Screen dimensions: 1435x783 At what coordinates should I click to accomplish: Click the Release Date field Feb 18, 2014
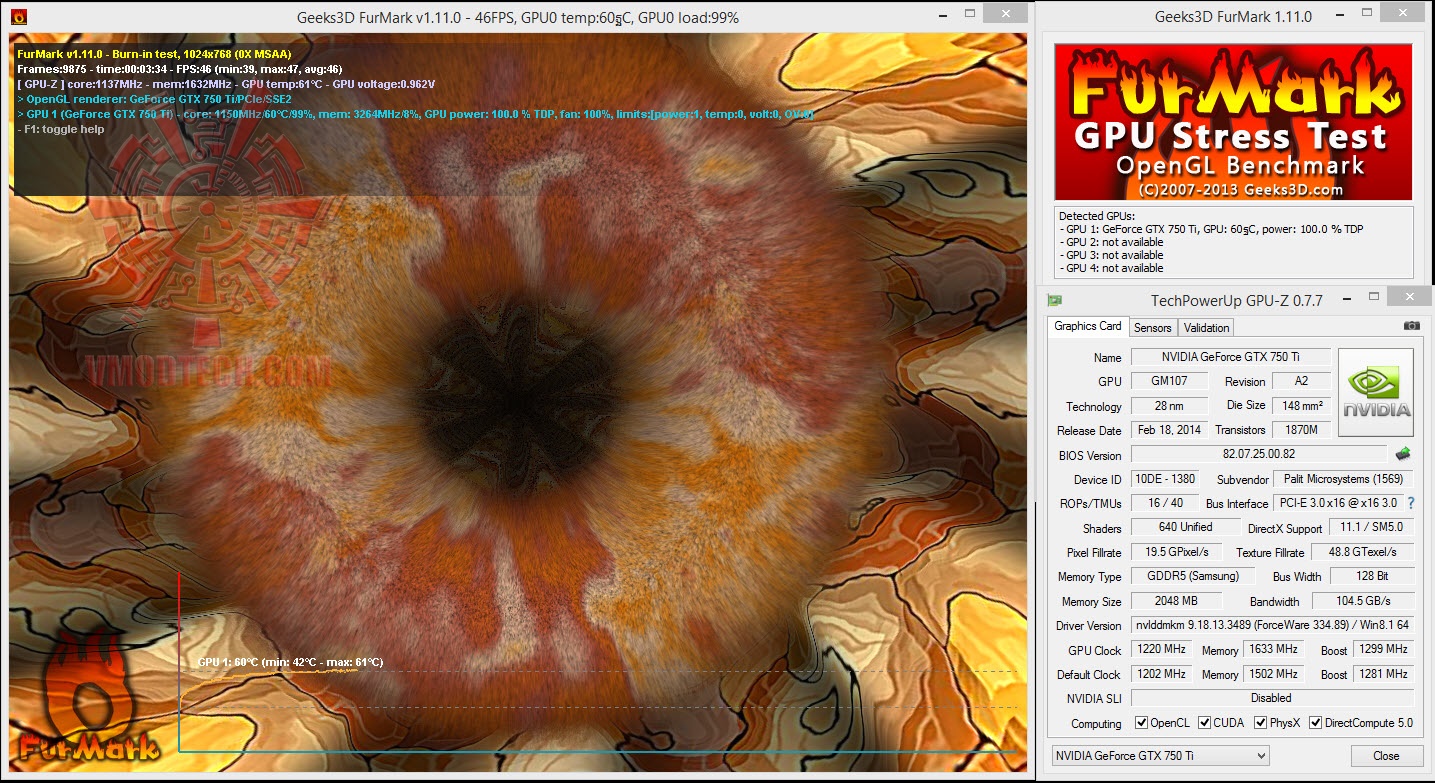pyautogui.click(x=1167, y=430)
